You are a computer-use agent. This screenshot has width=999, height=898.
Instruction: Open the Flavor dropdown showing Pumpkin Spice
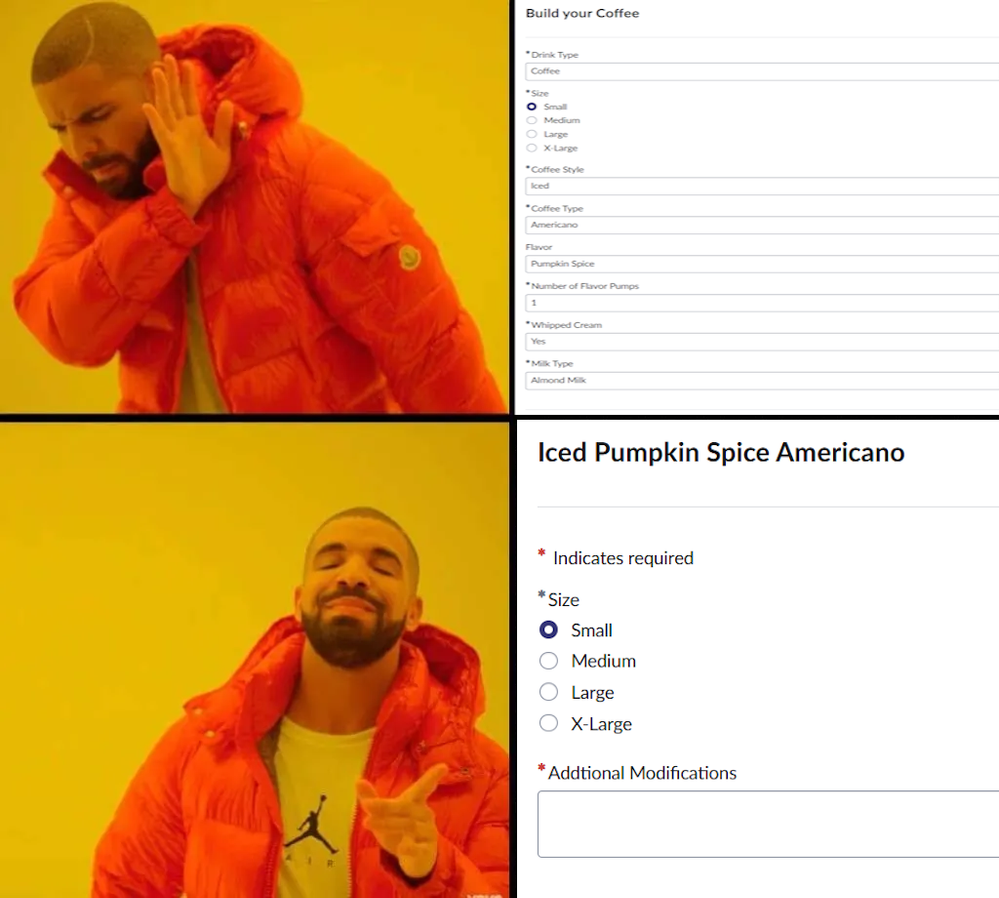pos(762,264)
